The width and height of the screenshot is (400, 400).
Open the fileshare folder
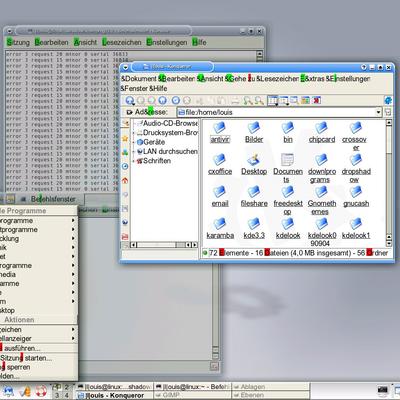click(x=254, y=197)
